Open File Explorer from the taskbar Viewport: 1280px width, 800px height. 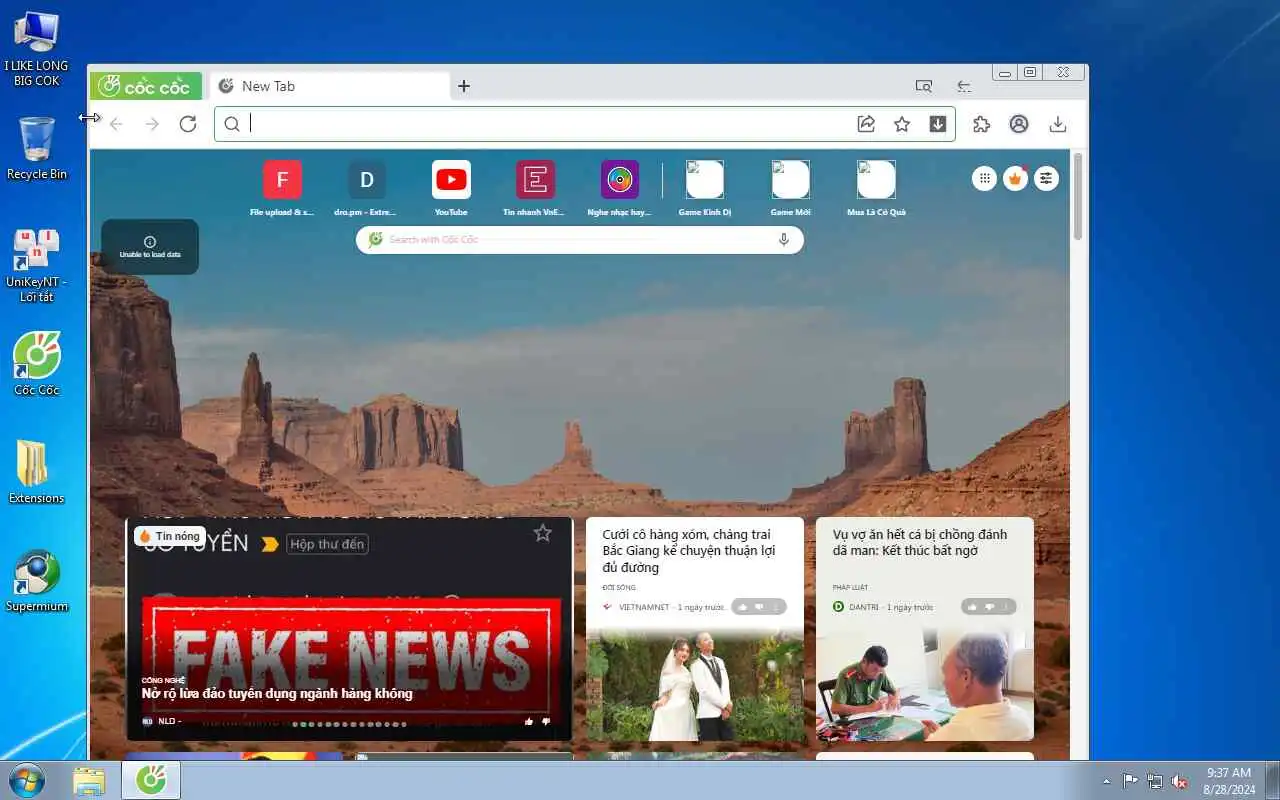tap(89, 781)
